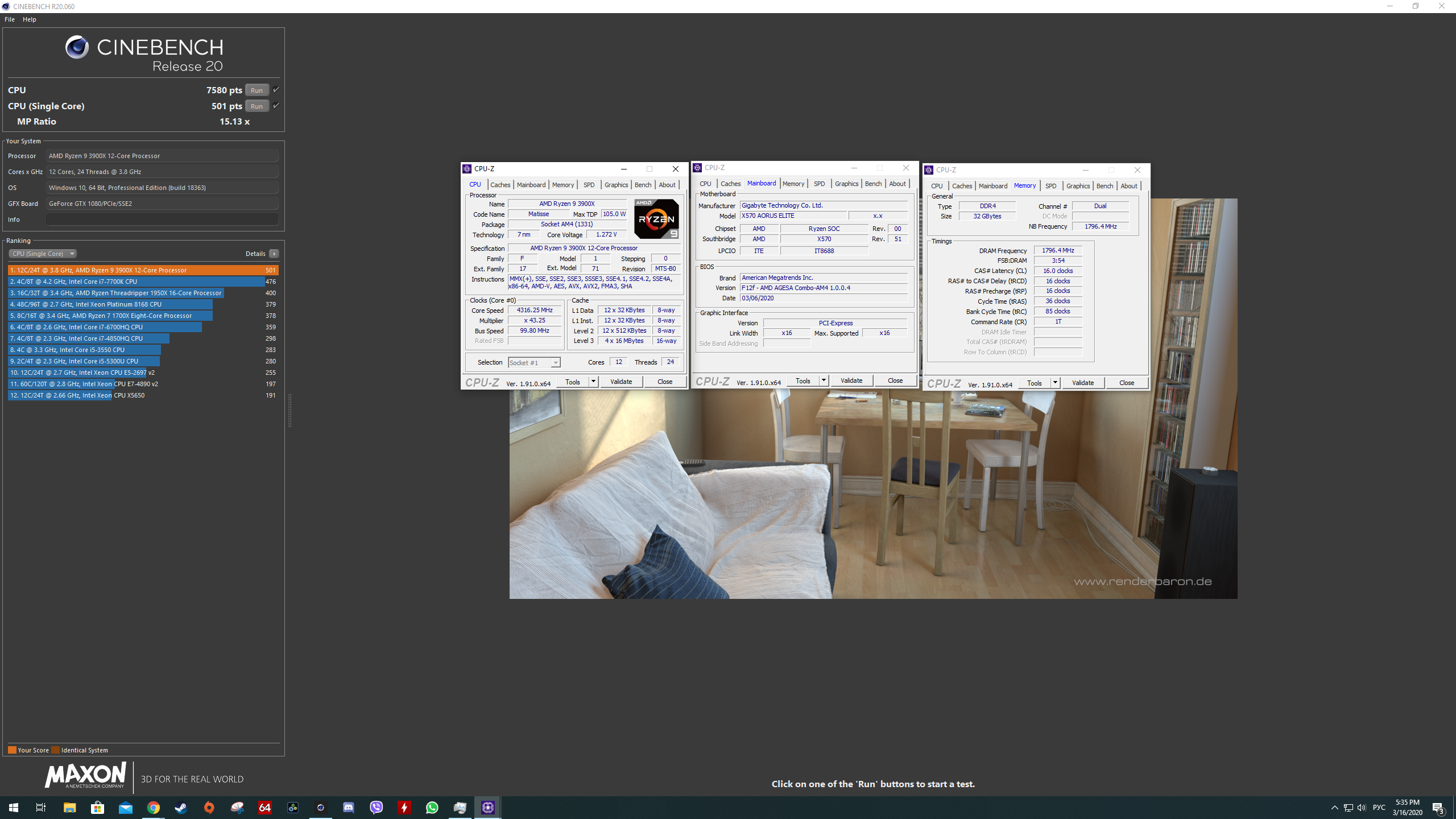The image size is (1456, 819).
Task: Click the empty Info input field
Action: (x=162, y=220)
